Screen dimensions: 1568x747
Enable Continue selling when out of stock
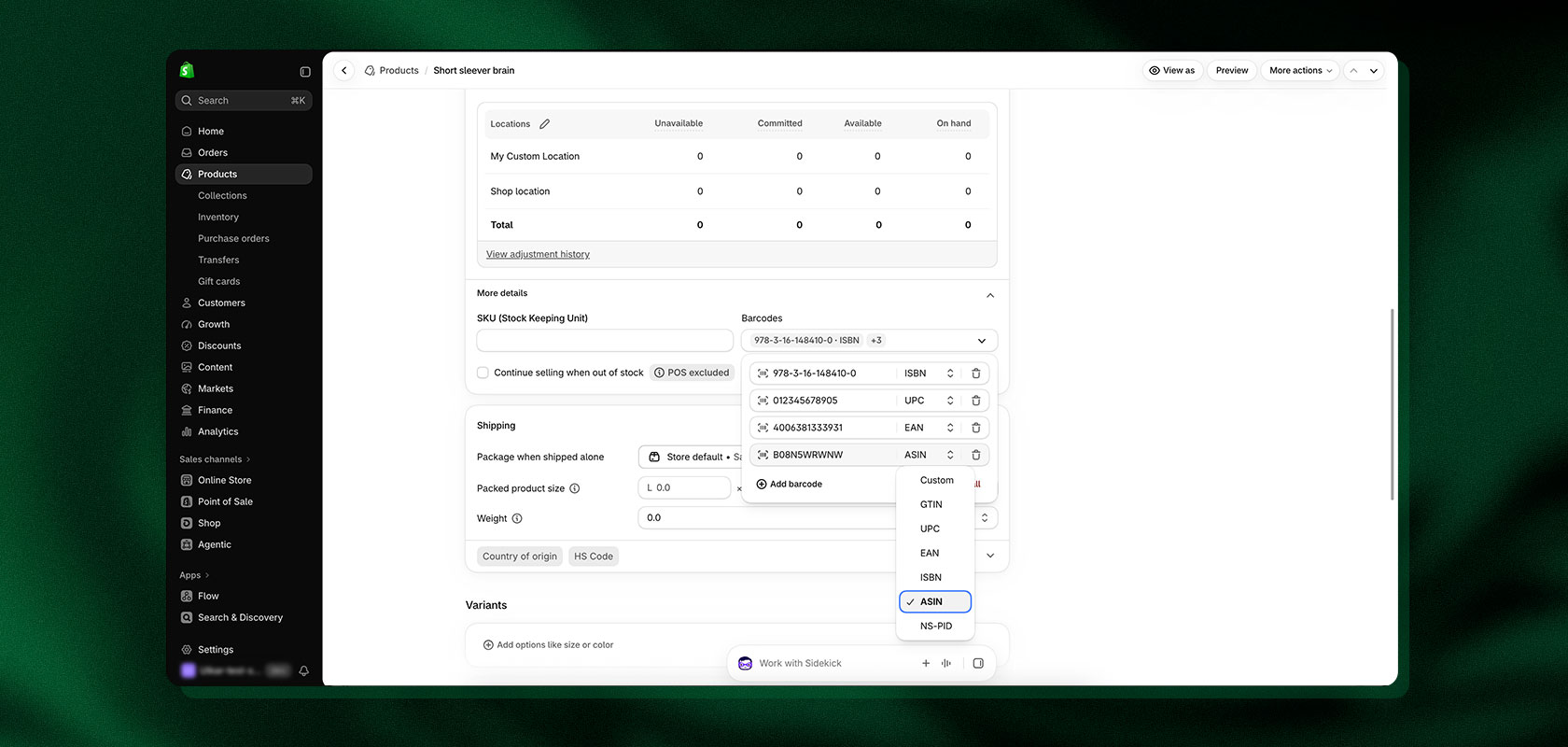[x=483, y=373]
